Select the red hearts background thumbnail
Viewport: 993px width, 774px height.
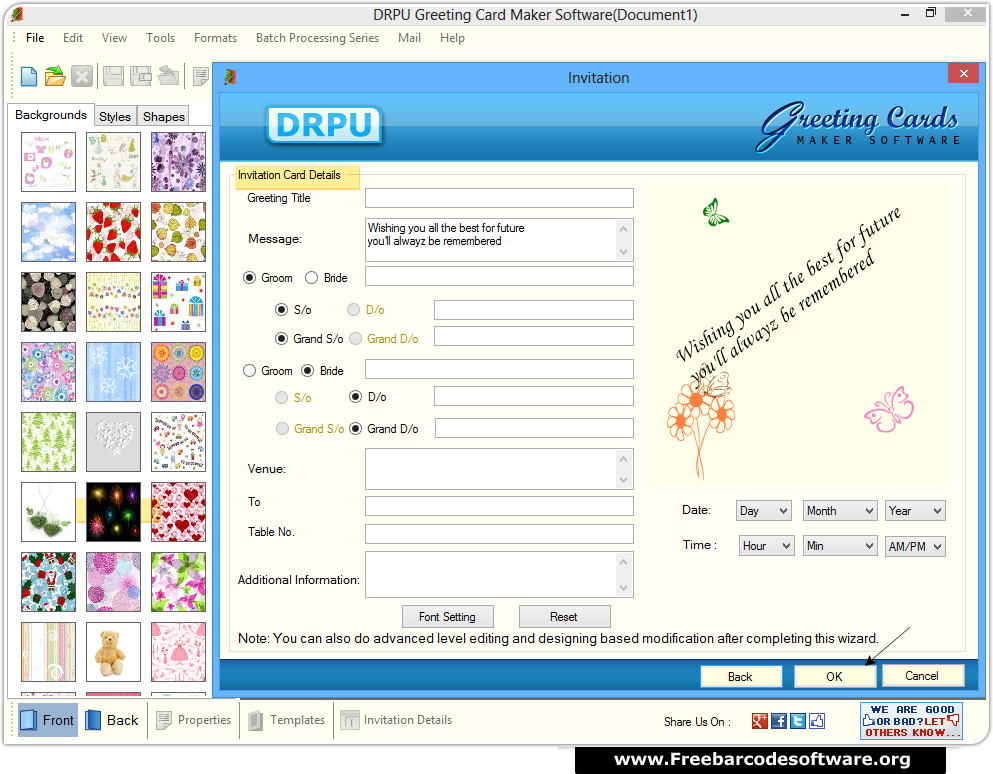[179, 512]
